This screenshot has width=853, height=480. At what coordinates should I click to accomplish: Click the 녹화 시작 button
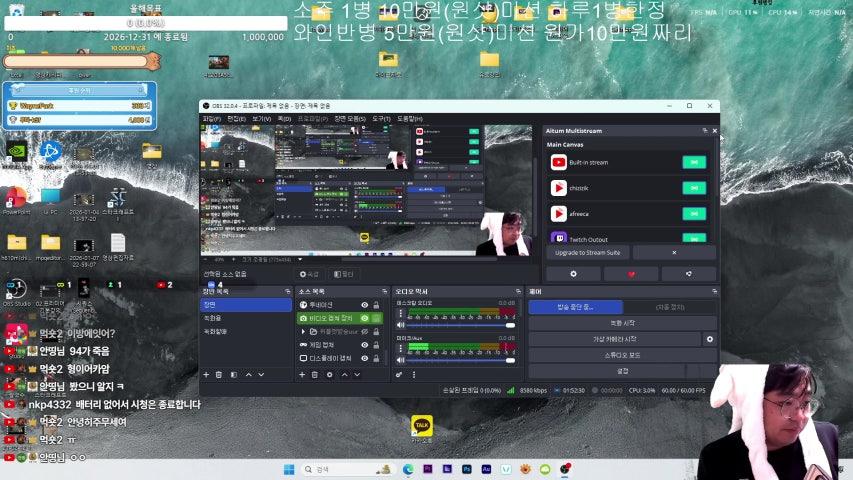(622, 323)
